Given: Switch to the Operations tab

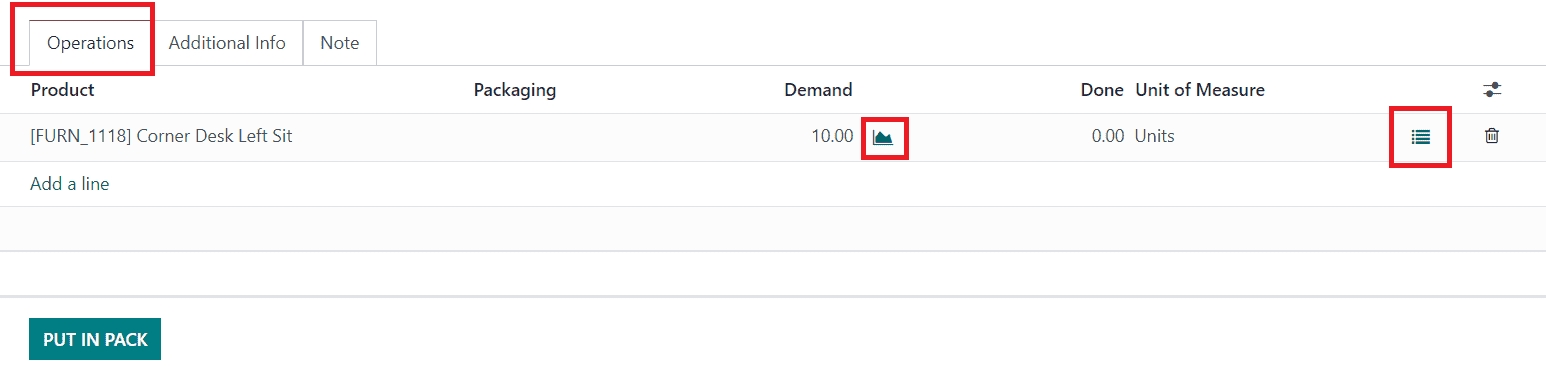Looking at the screenshot, I should pyautogui.click(x=90, y=43).
